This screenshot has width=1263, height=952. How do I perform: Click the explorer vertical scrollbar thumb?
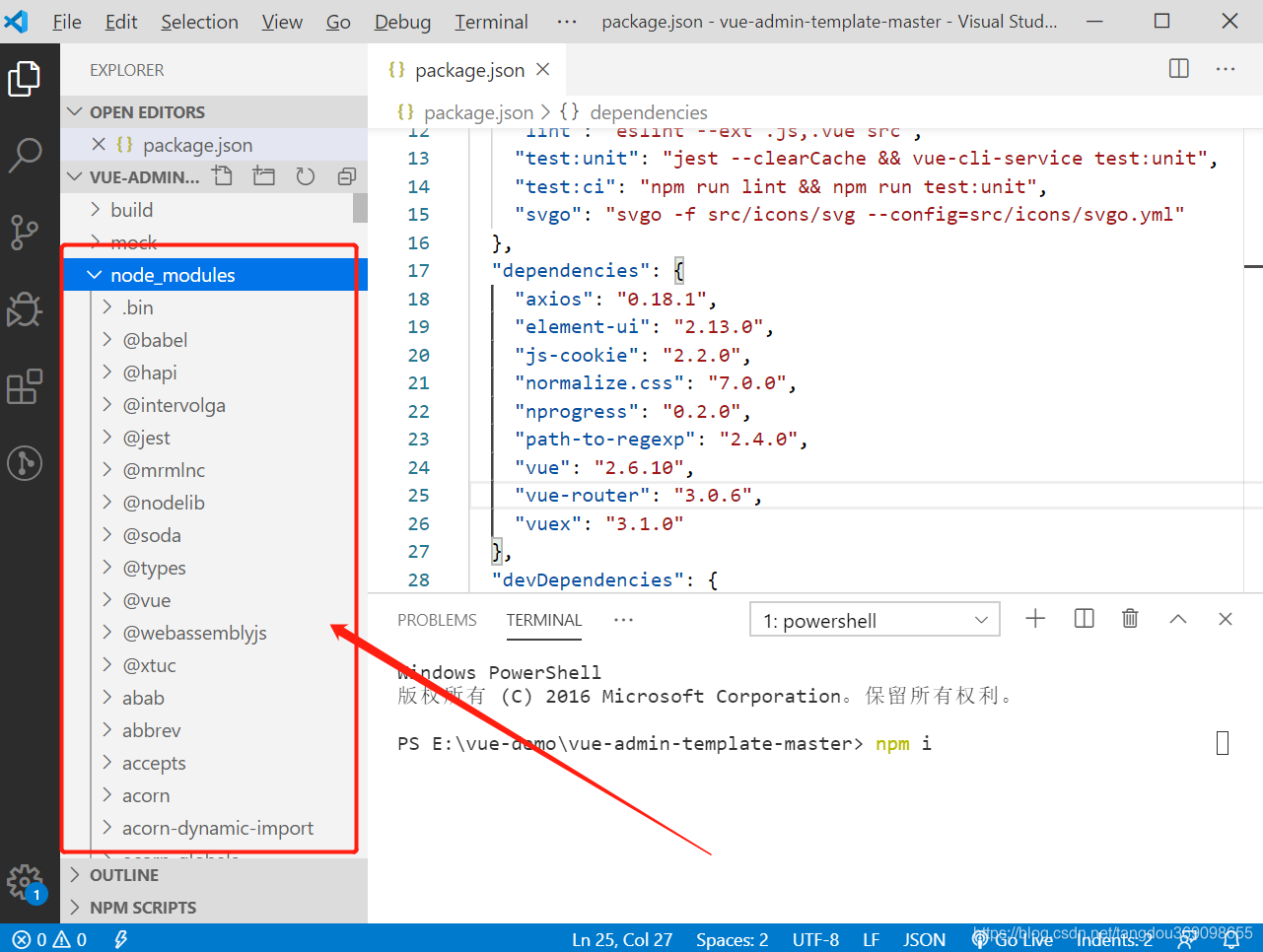[x=360, y=208]
